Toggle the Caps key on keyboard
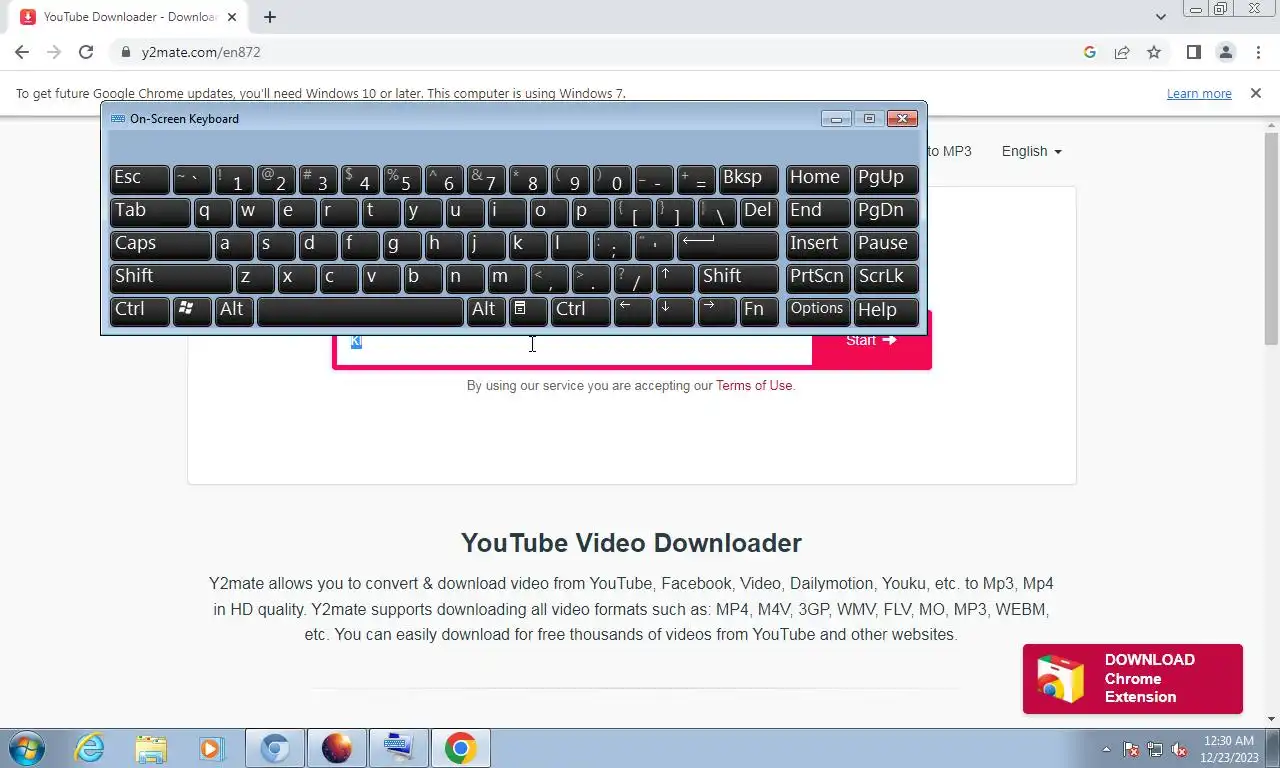The image size is (1280, 768). point(160,245)
